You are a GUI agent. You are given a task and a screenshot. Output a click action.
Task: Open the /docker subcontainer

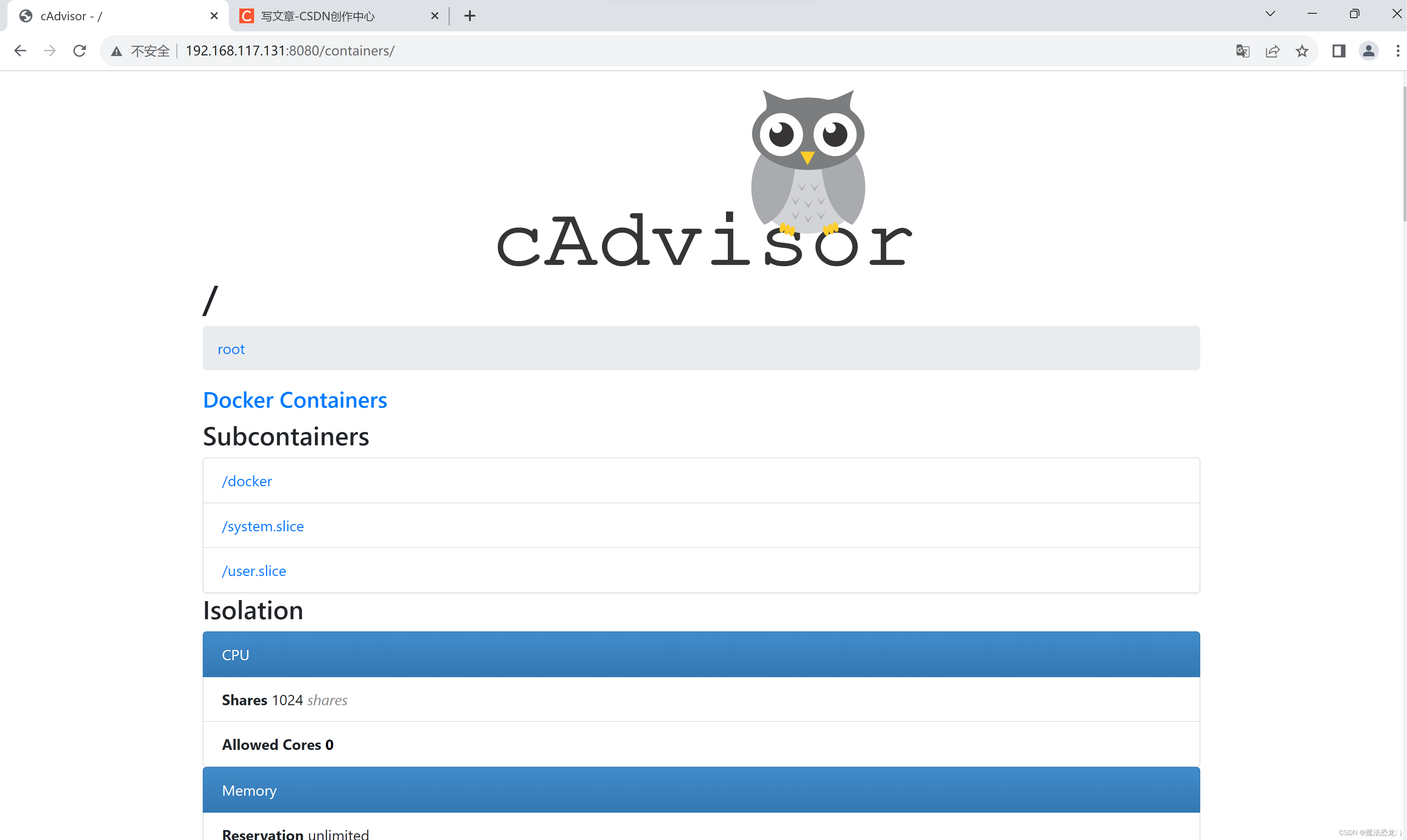pyautogui.click(x=247, y=481)
